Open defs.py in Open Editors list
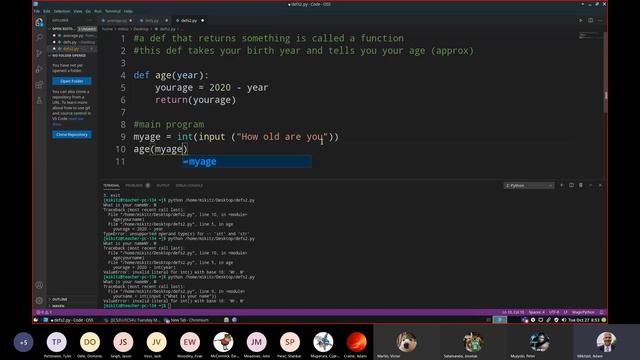The image size is (640, 360). point(73,42)
